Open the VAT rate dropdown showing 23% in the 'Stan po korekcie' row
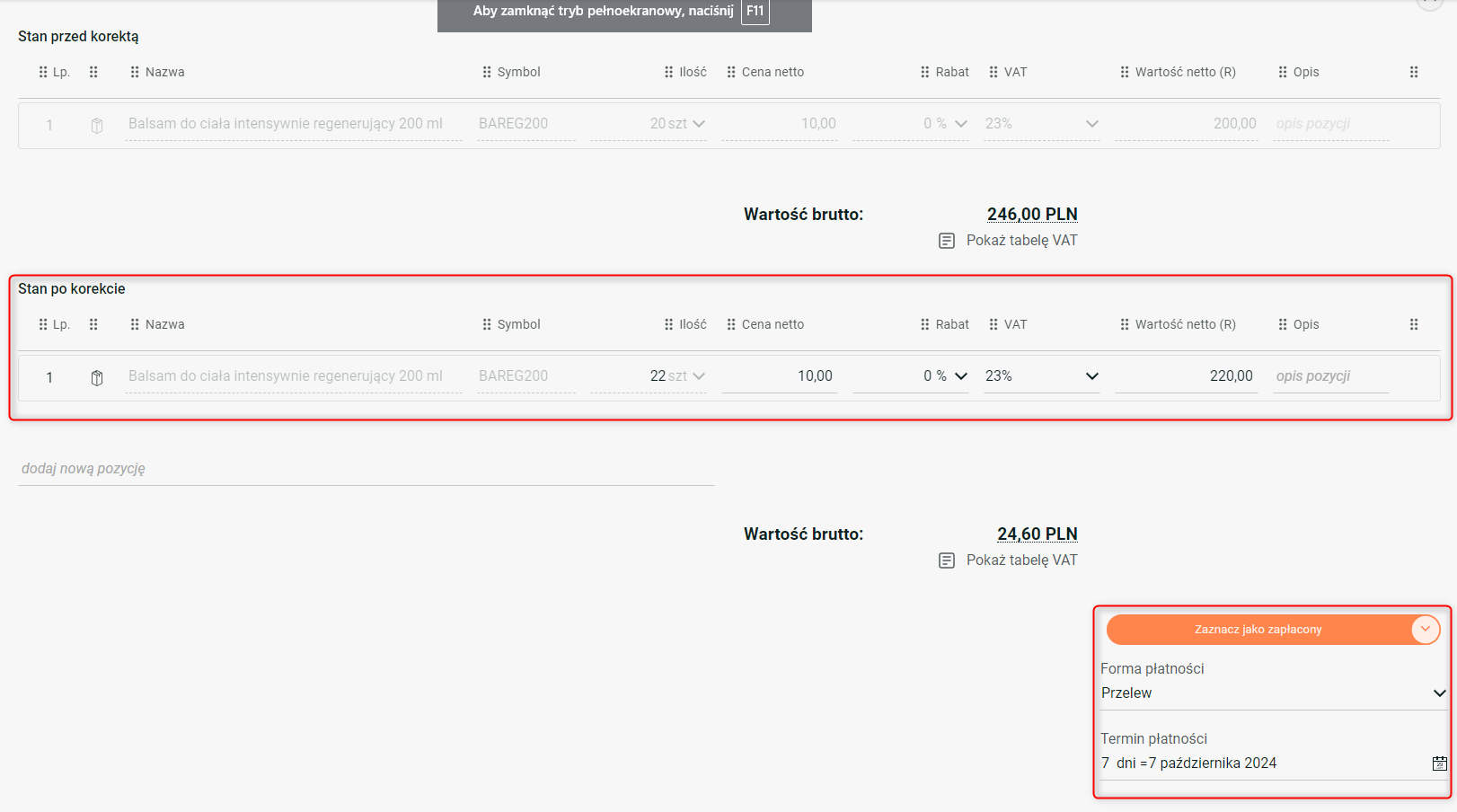The height and width of the screenshot is (812, 1457). point(1092,376)
